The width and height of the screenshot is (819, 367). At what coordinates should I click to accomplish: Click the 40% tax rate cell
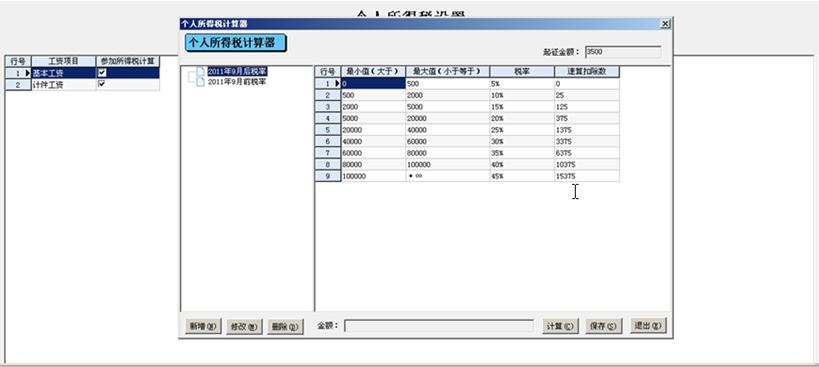(x=522, y=164)
